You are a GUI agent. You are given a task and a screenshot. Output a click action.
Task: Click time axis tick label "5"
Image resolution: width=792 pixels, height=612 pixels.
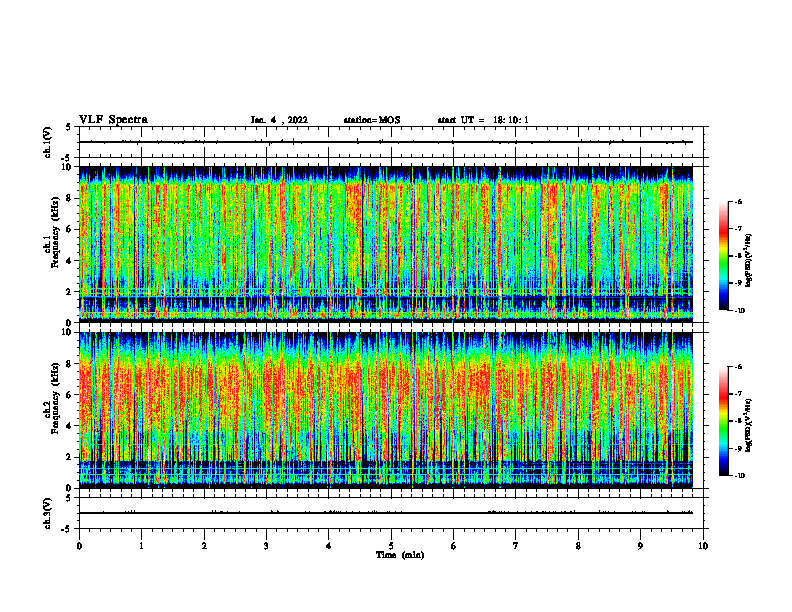click(x=391, y=546)
